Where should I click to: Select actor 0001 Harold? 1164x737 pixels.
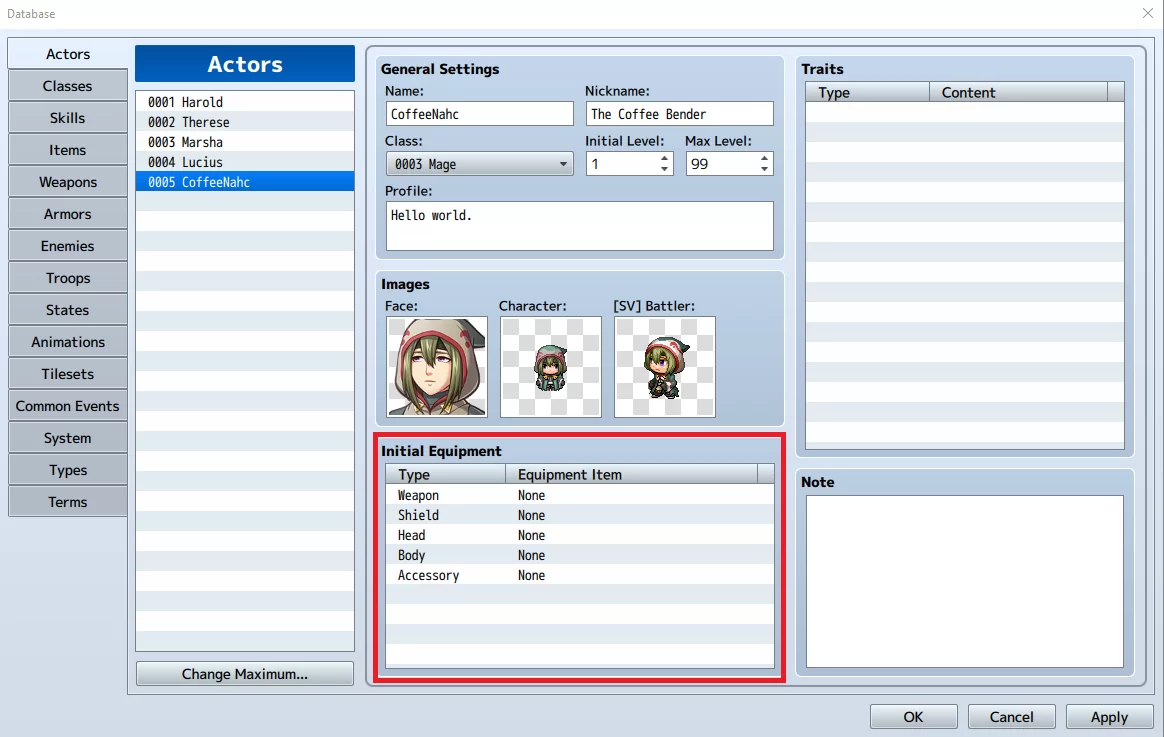[x=245, y=102]
